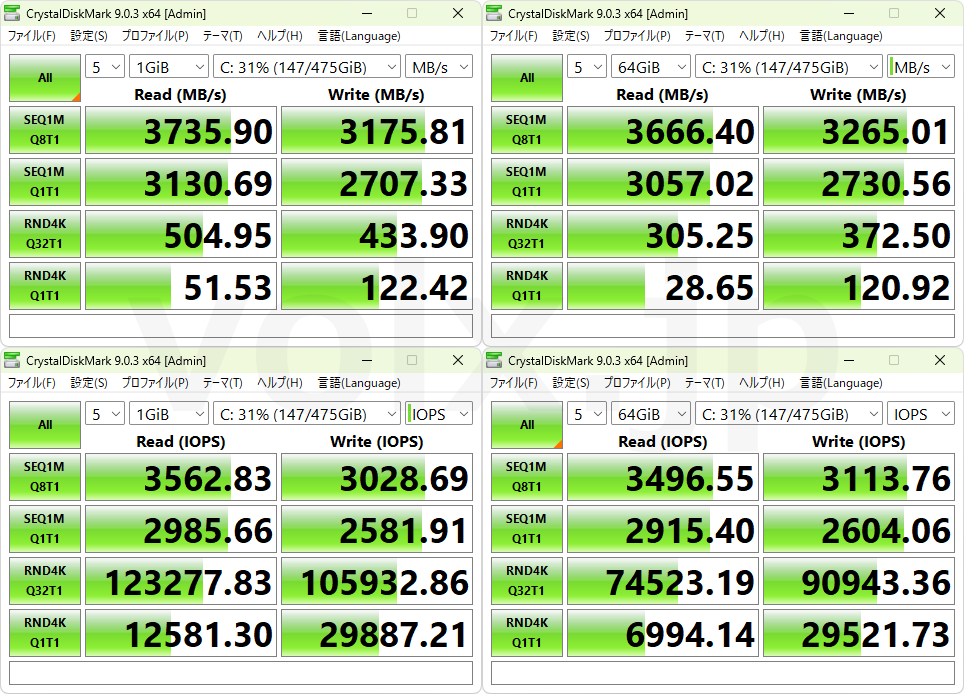Expand the IOPS unit dropdown in the bottom-left window
This screenshot has height=694, width=964.
tap(439, 414)
